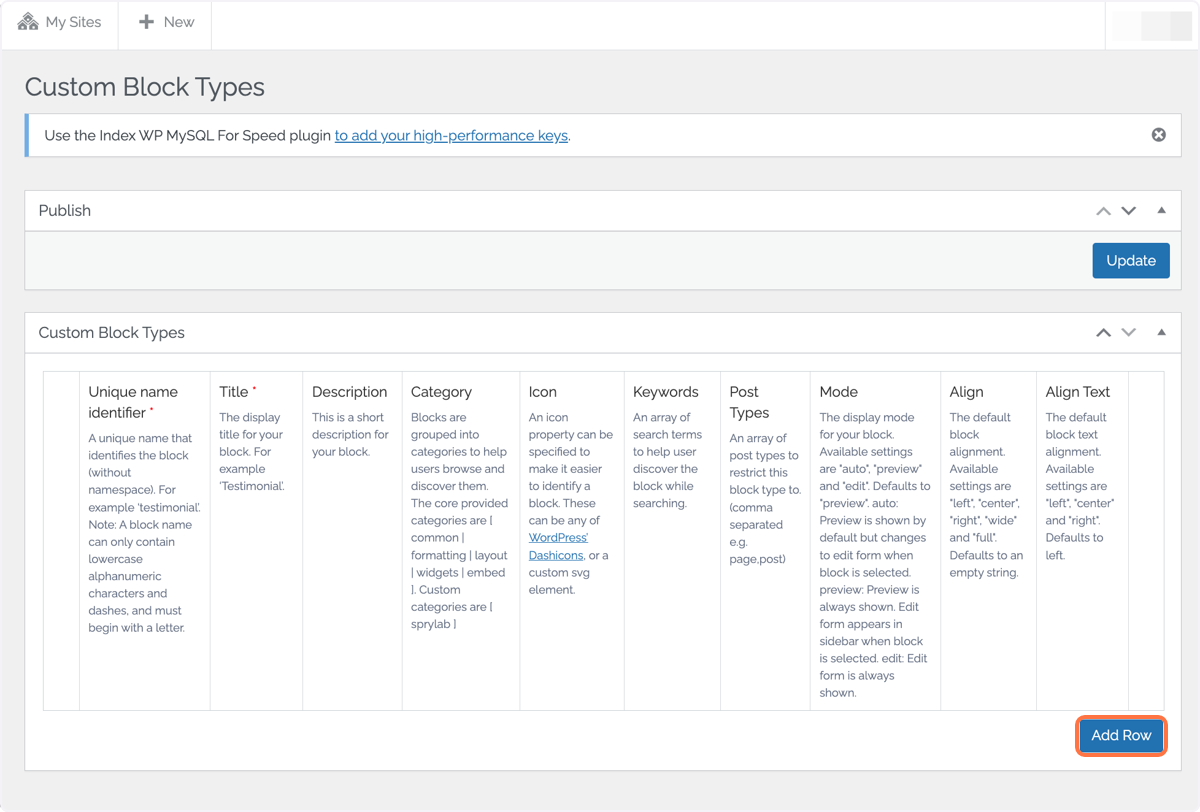This screenshot has width=1200, height=812.
Task: Select the Description column header
Action: tap(349, 392)
